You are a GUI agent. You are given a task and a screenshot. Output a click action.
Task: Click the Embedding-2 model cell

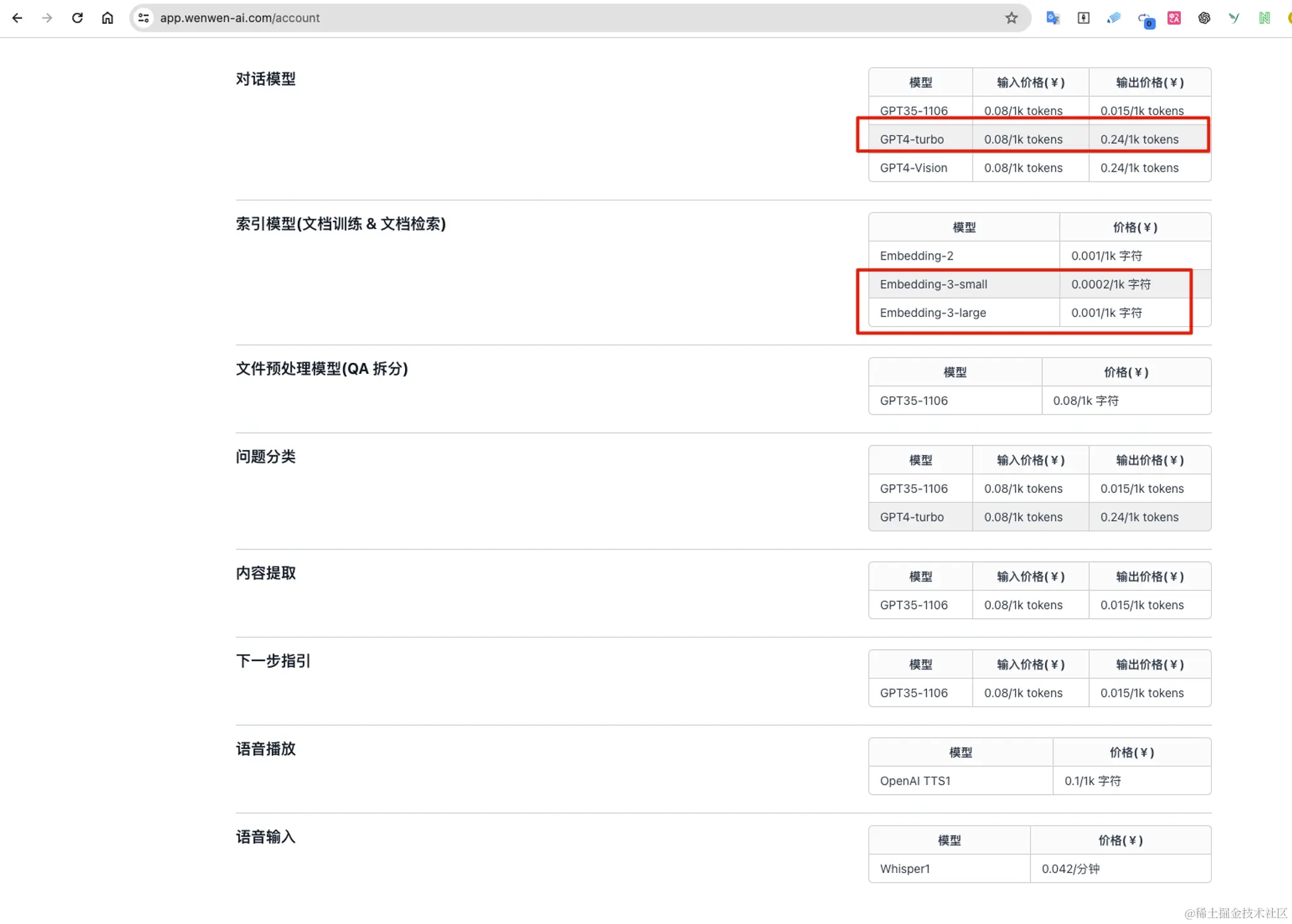[964, 256]
